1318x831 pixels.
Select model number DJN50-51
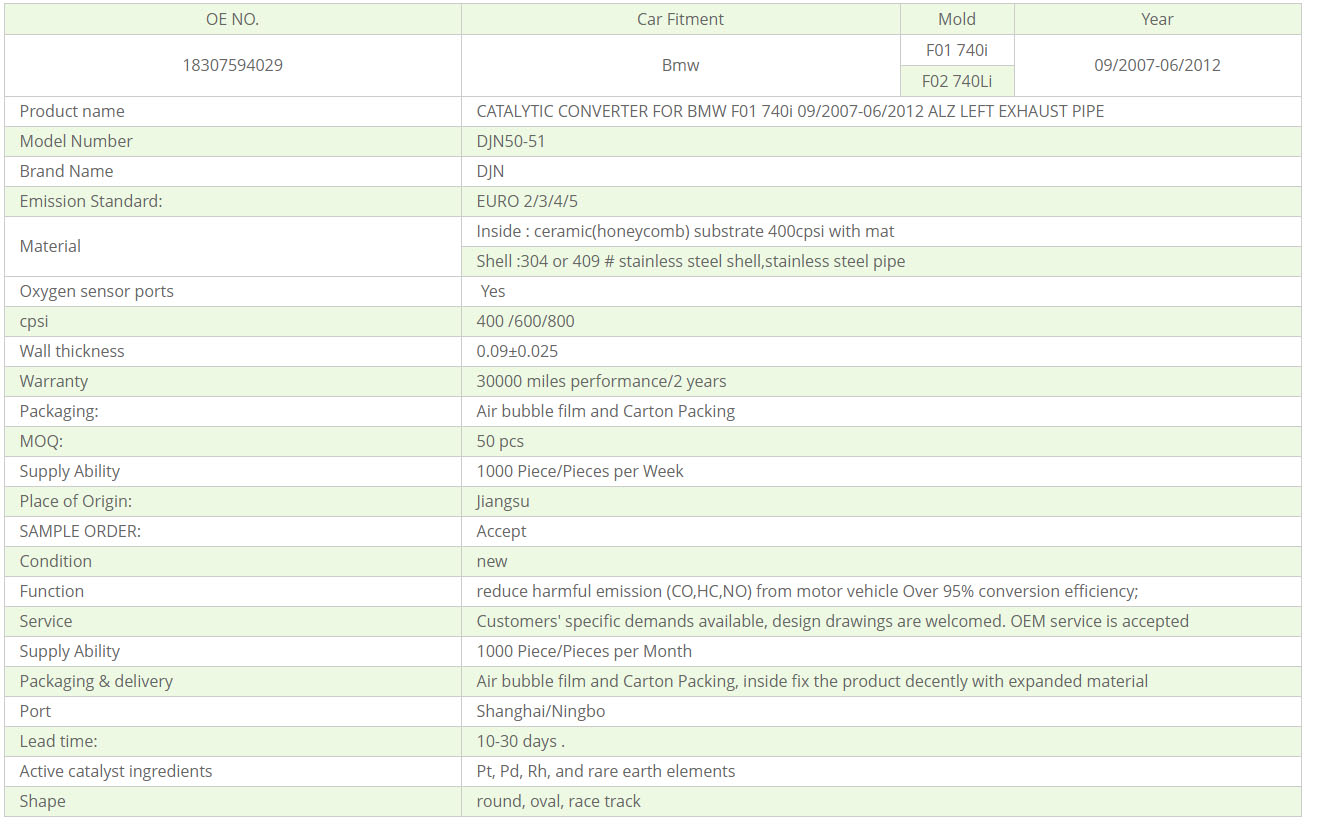(x=511, y=141)
